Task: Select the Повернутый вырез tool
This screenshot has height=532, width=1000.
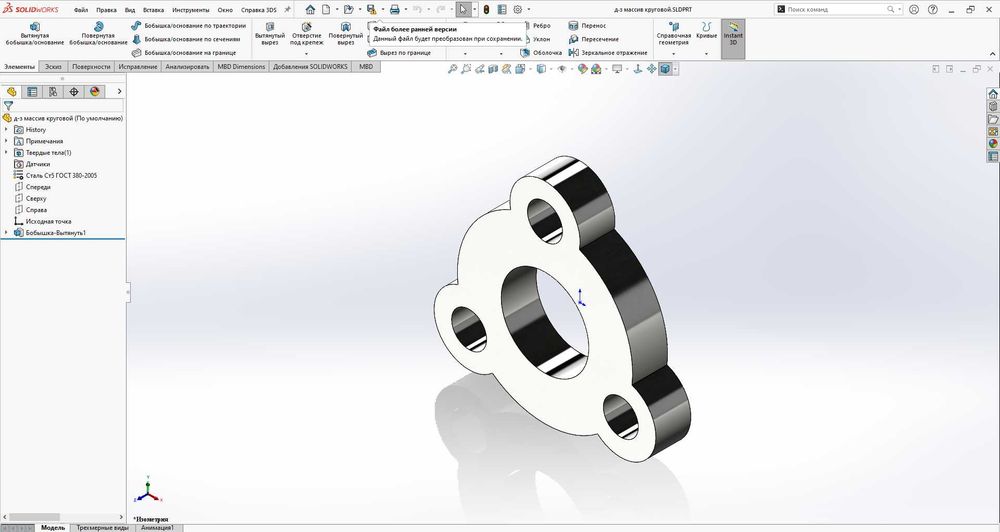Action: (x=346, y=34)
